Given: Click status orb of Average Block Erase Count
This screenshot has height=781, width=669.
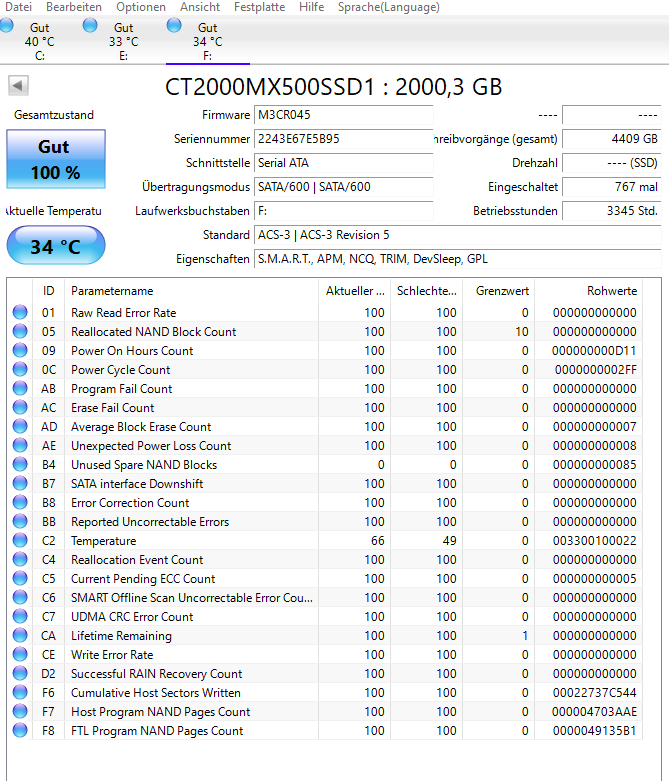Looking at the screenshot, I should (20, 426).
